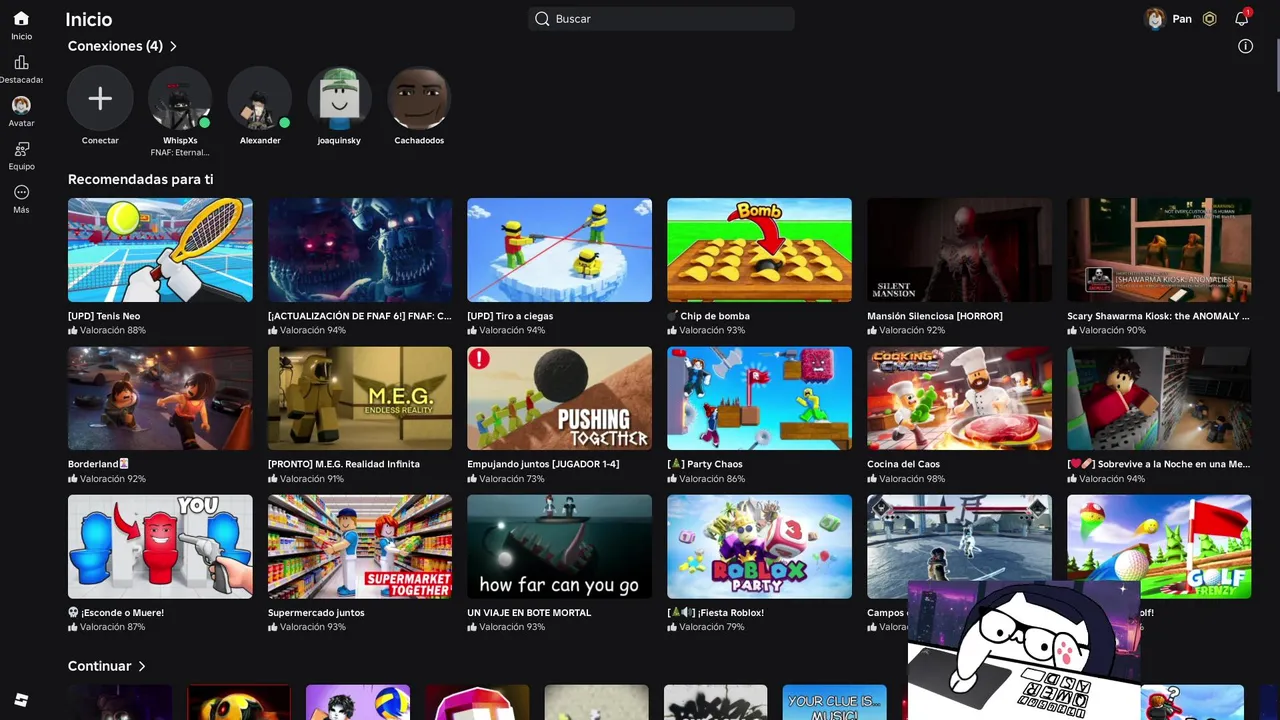Image resolution: width=1280 pixels, height=720 pixels.
Task: Click title '[PRONTO] M.E.G. Realidad Infinita'
Action: point(344,464)
